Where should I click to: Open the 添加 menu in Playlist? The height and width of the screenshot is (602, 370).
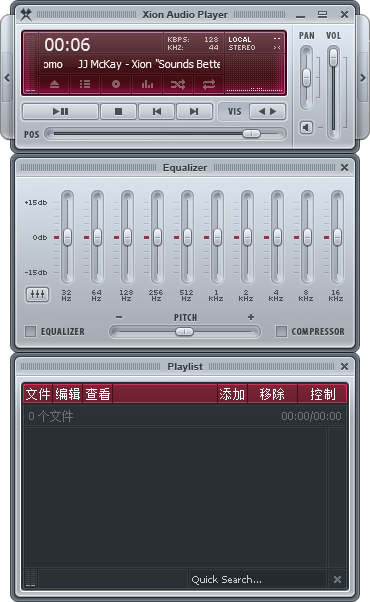[x=232, y=394]
